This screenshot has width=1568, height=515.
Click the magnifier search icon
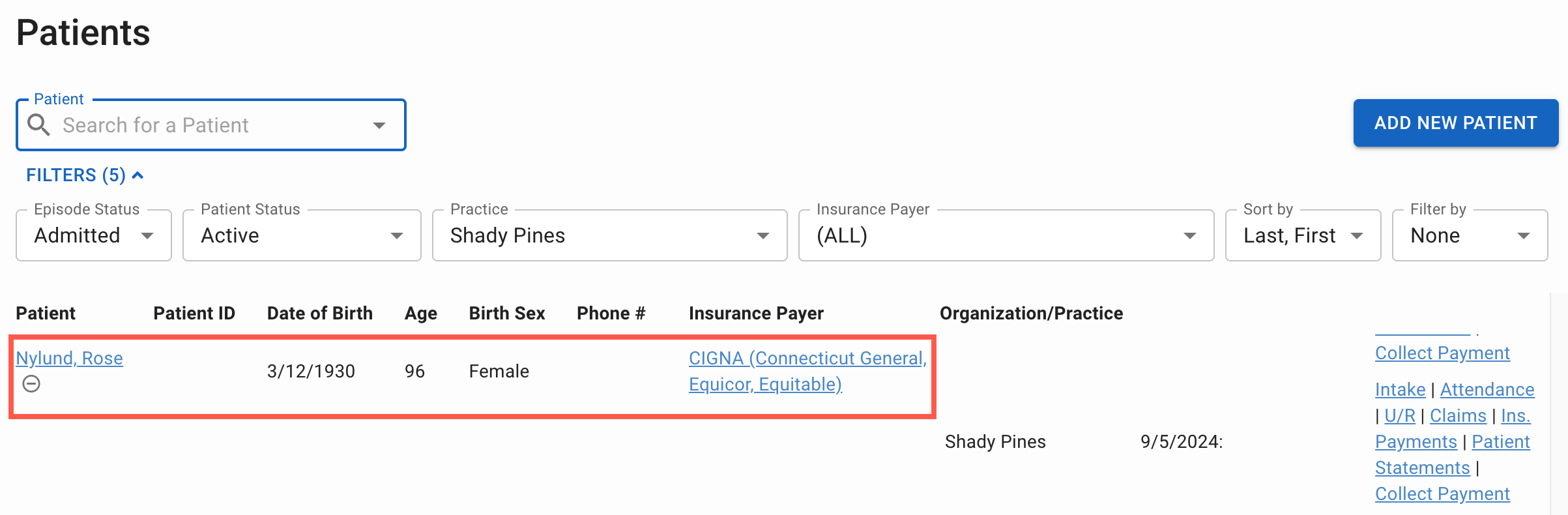pos(39,125)
